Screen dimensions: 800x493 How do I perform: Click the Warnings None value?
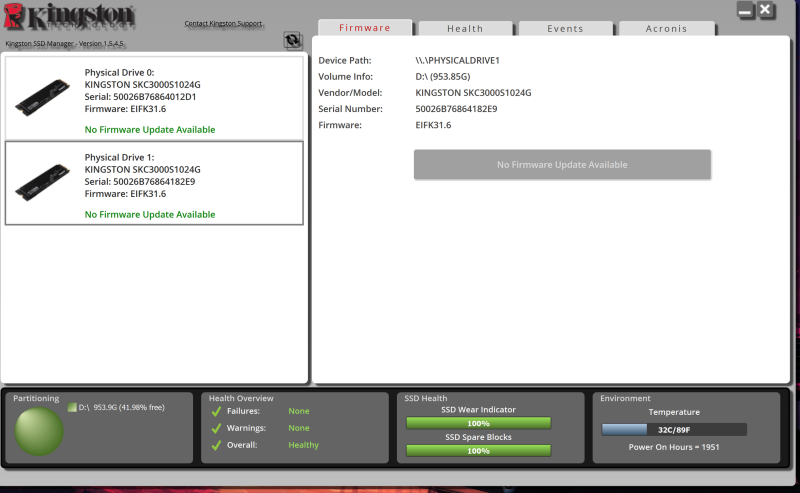click(x=299, y=428)
